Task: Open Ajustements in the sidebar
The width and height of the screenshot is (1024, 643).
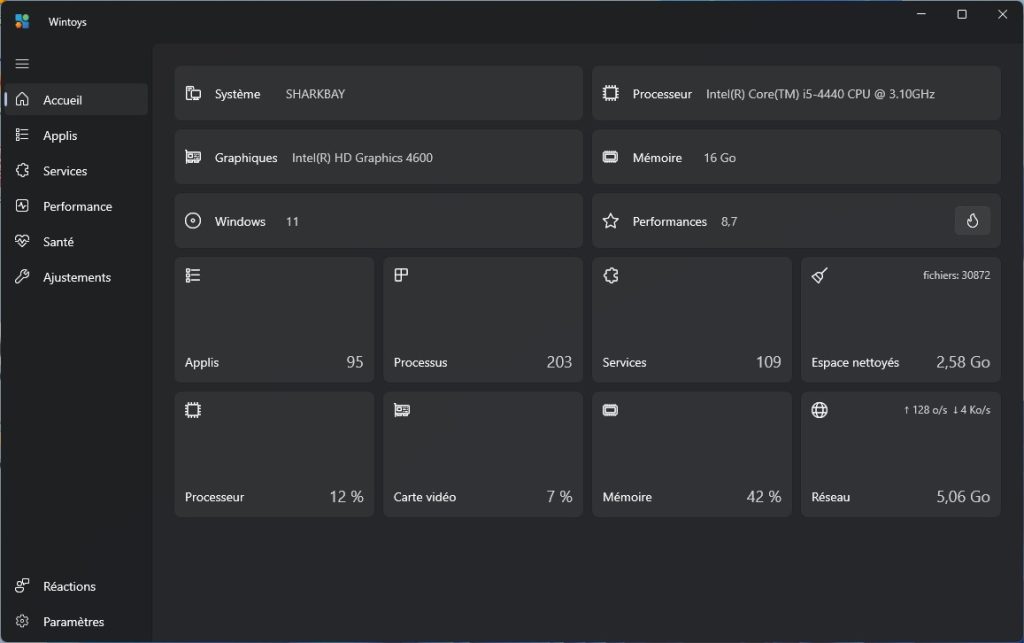Action: tap(76, 278)
